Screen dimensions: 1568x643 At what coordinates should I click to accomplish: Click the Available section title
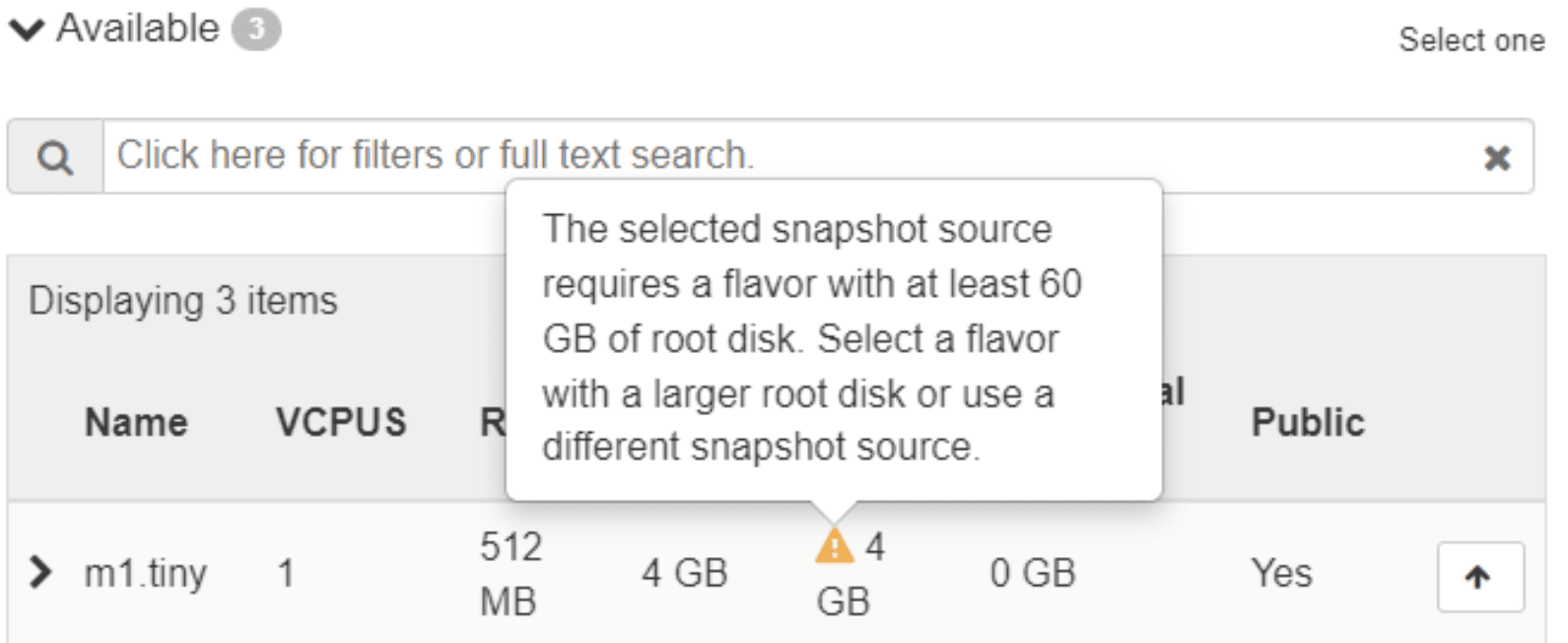coord(138,29)
